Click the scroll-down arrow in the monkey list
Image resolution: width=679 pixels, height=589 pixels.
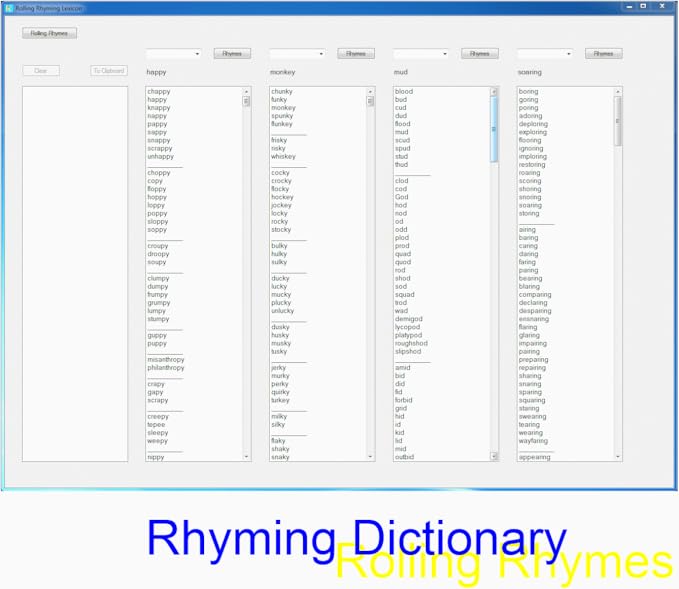tap(370, 456)
